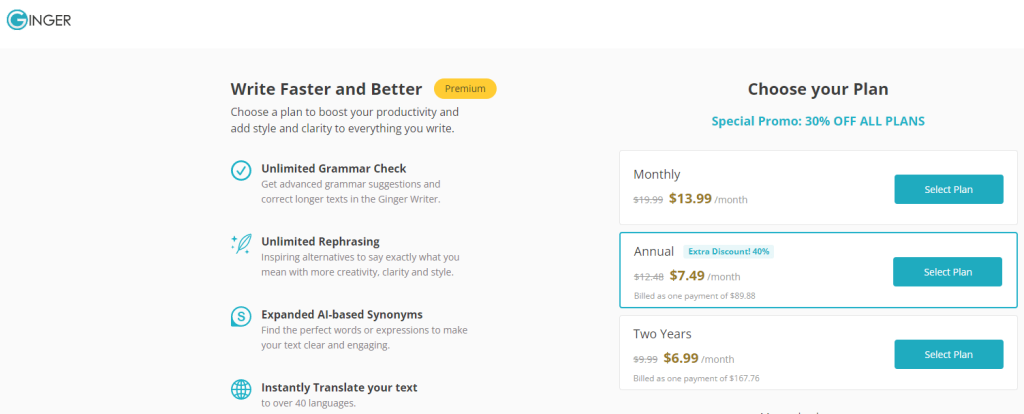The width and height of the screenshot is (1024, 414).
Task: Click the Unlimited Grammar Check heading
Action: [x=334, y=168]
